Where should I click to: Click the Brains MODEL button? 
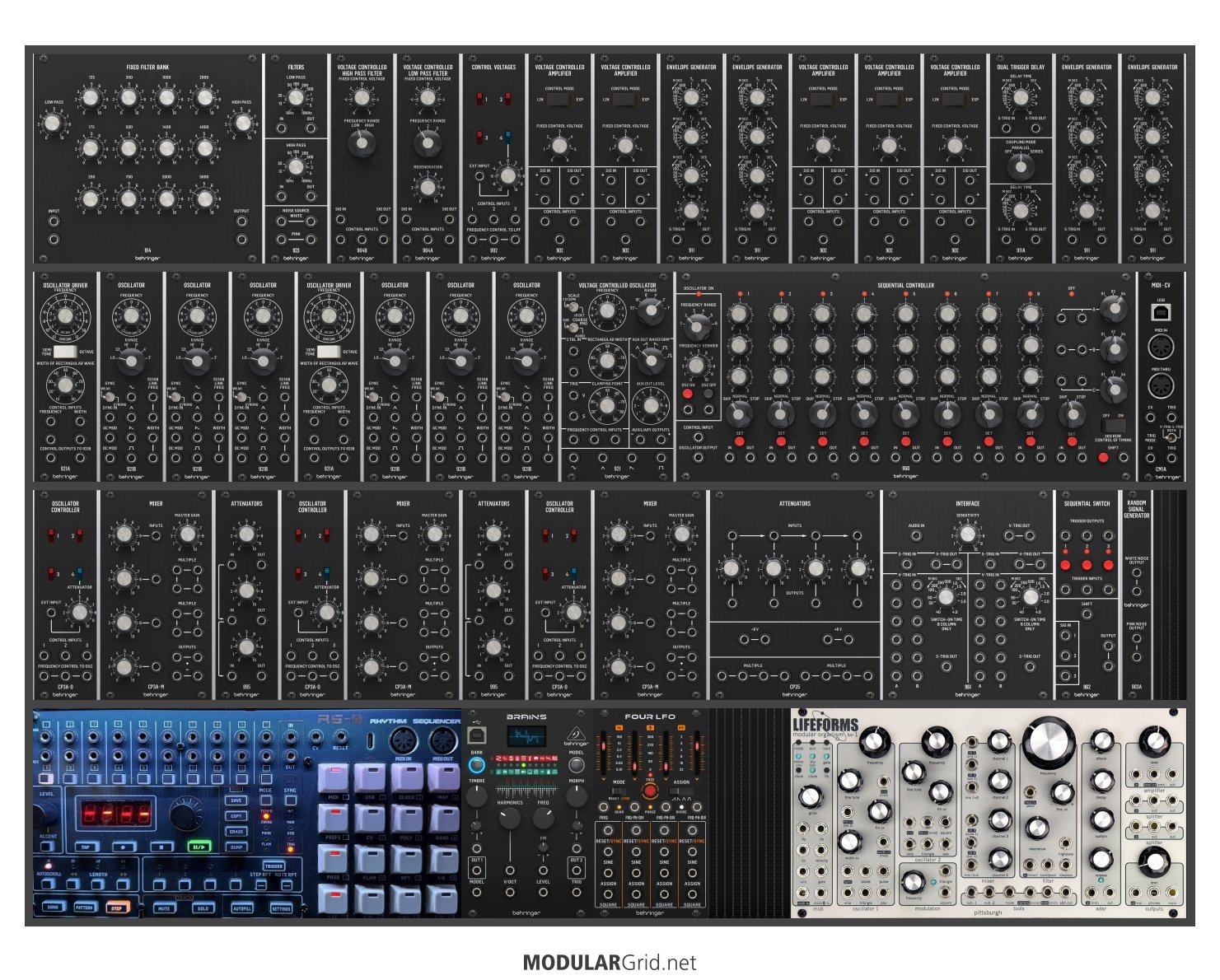pos(576,766)
